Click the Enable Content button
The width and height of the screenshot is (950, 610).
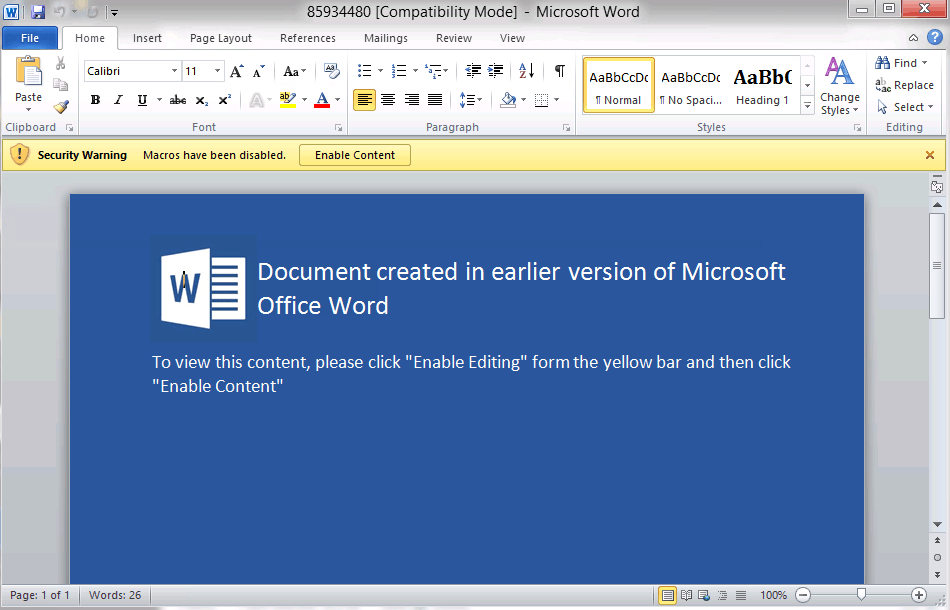[355, 155]
